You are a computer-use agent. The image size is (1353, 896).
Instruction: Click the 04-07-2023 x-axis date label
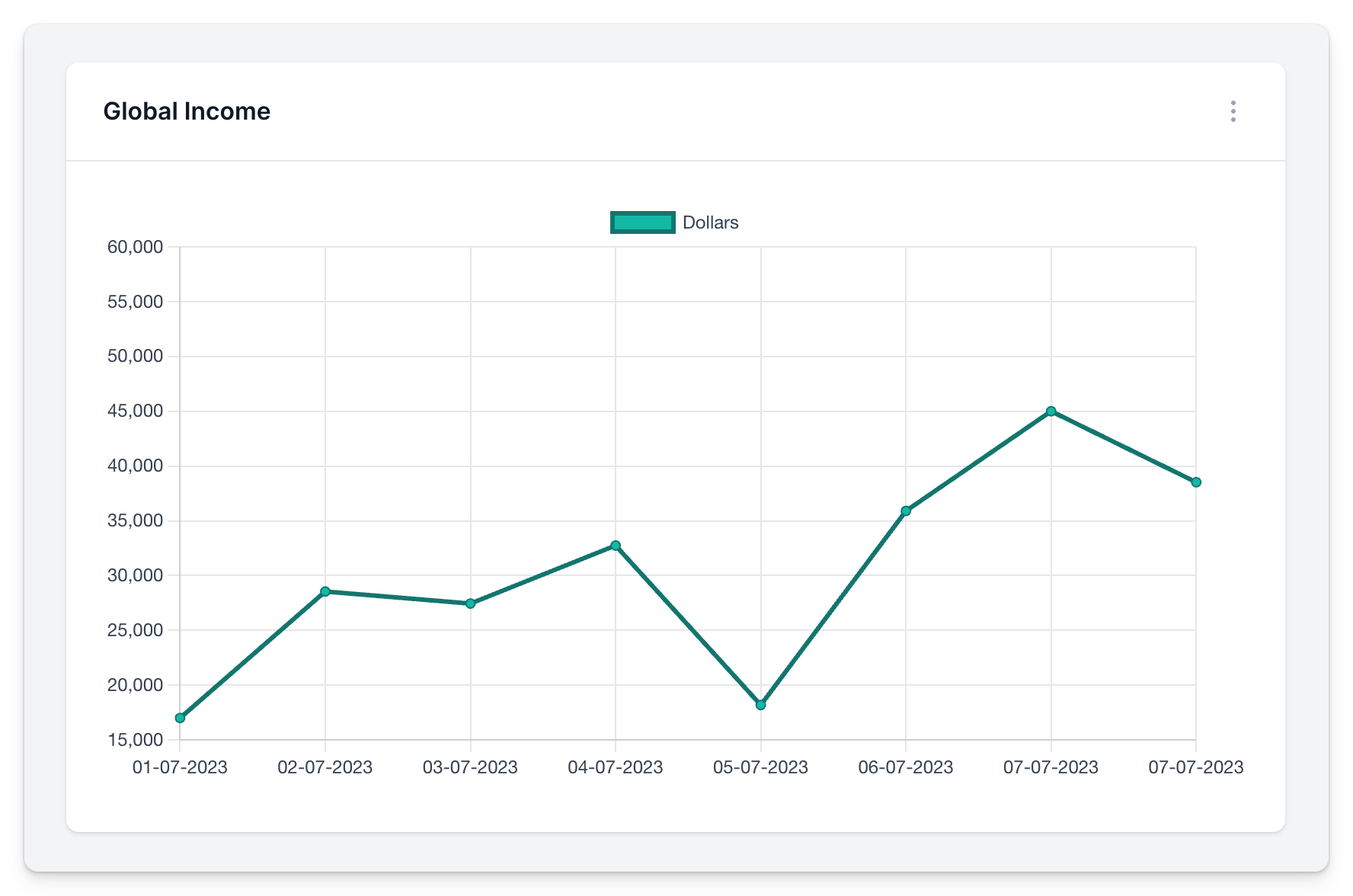616,767
